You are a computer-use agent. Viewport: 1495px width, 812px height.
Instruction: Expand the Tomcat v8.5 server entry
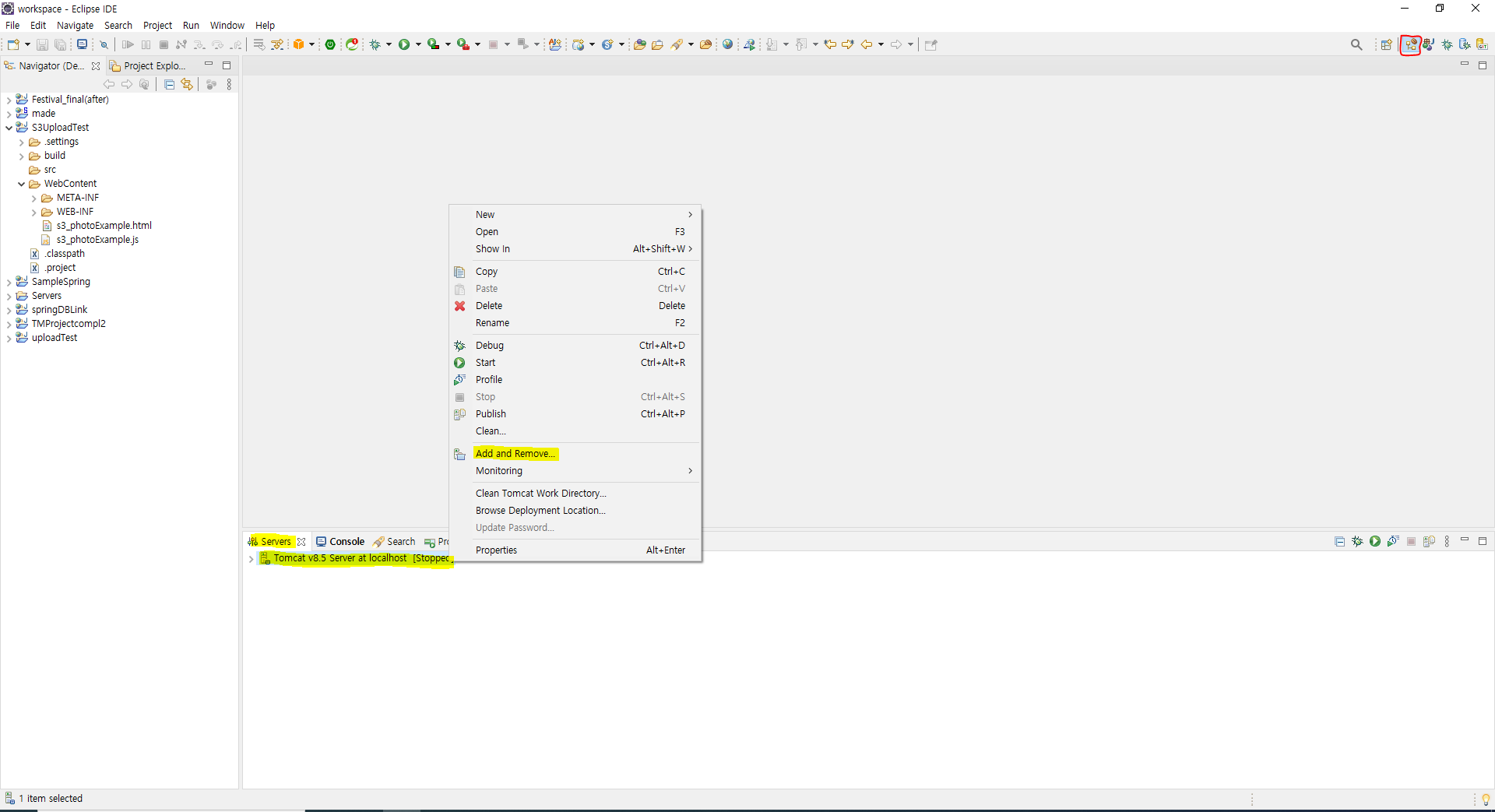point(251,558)
